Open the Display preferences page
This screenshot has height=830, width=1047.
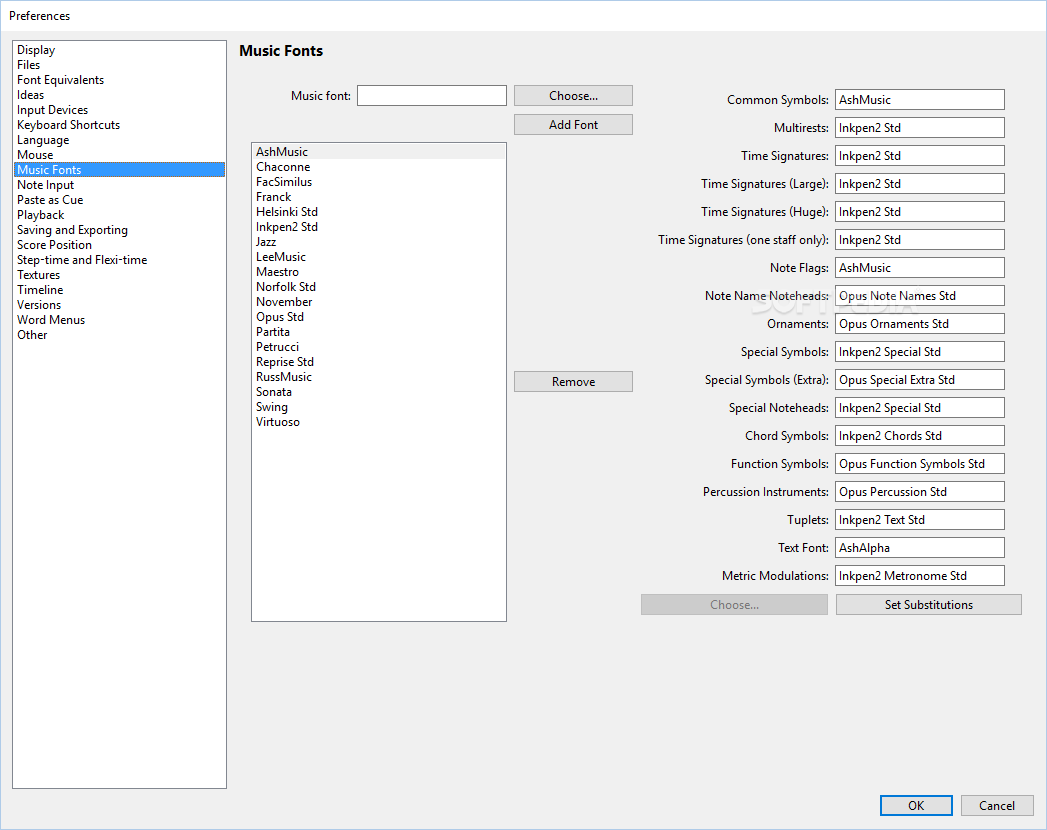pos(119,50)
